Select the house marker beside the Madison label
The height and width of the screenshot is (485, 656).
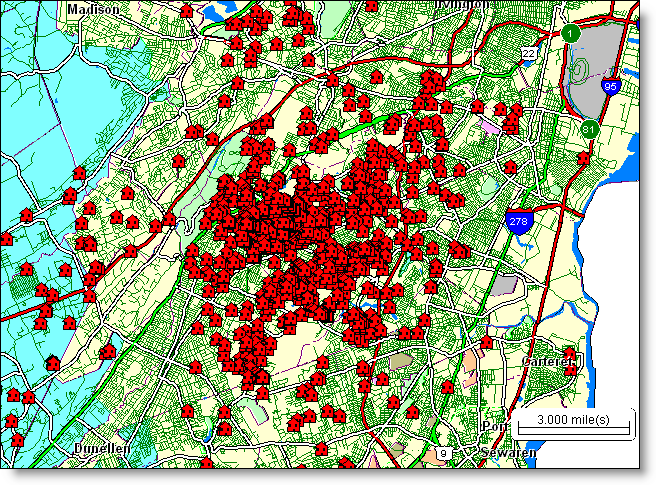click(184, 10)
